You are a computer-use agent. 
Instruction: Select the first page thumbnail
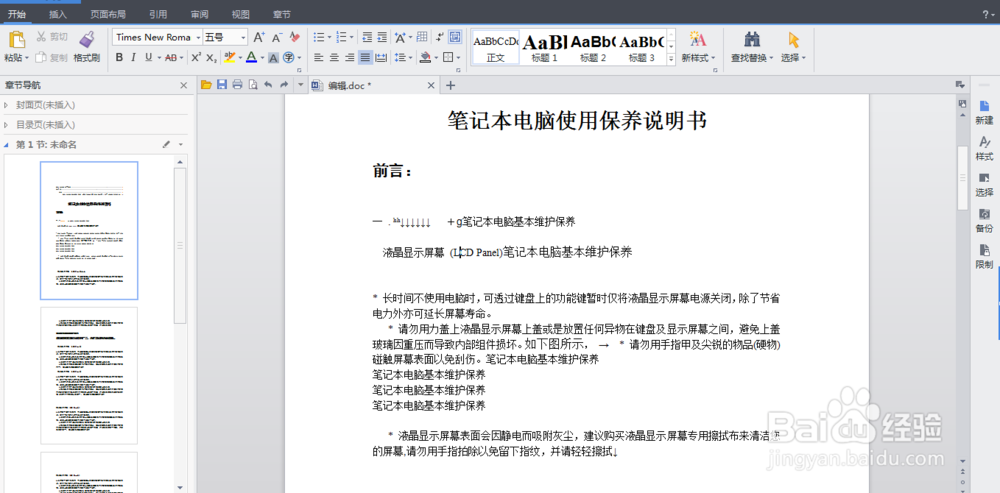(x=89, y=230)
